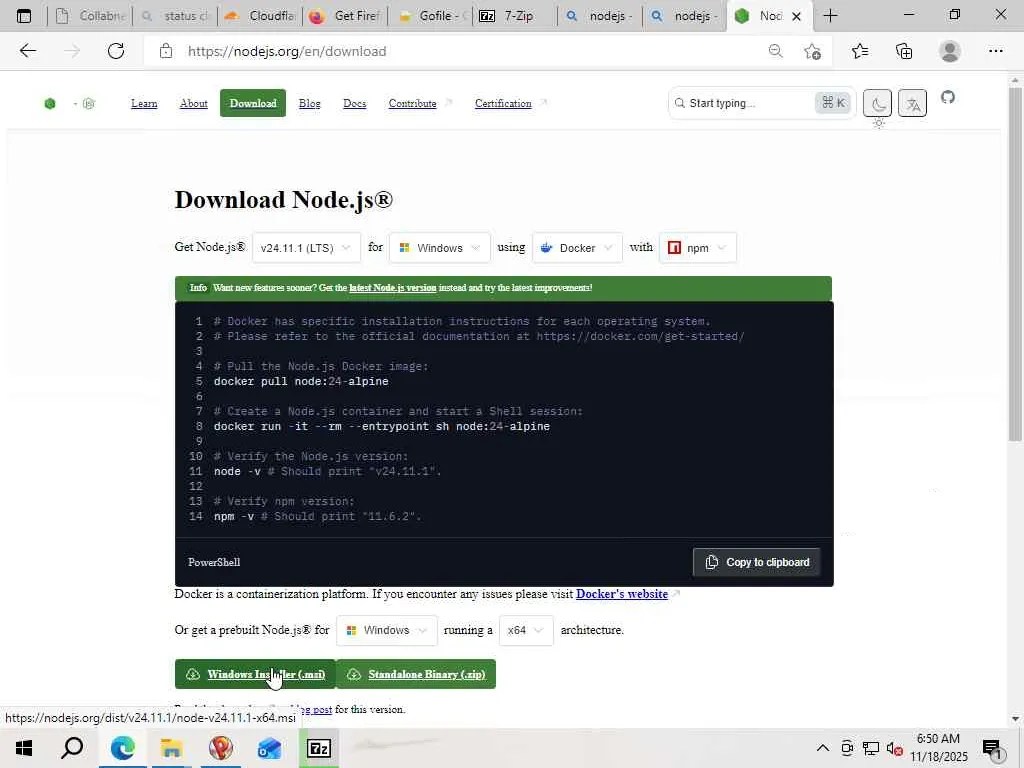Expand the Docker install method dropdown
Screen dimensions: 1024x768
[x=577, y=248]
